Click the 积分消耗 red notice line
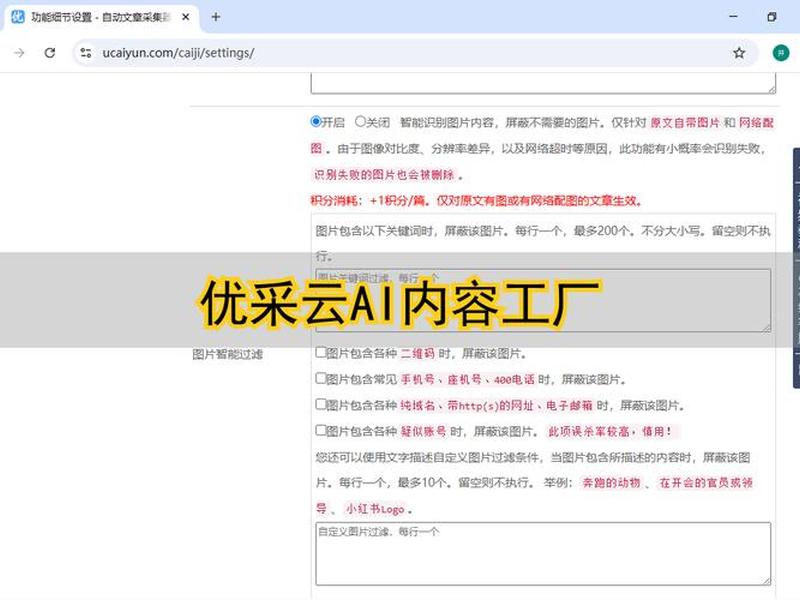Image resolution: width=800 pixels, height=600 pixels. (477, 201)
